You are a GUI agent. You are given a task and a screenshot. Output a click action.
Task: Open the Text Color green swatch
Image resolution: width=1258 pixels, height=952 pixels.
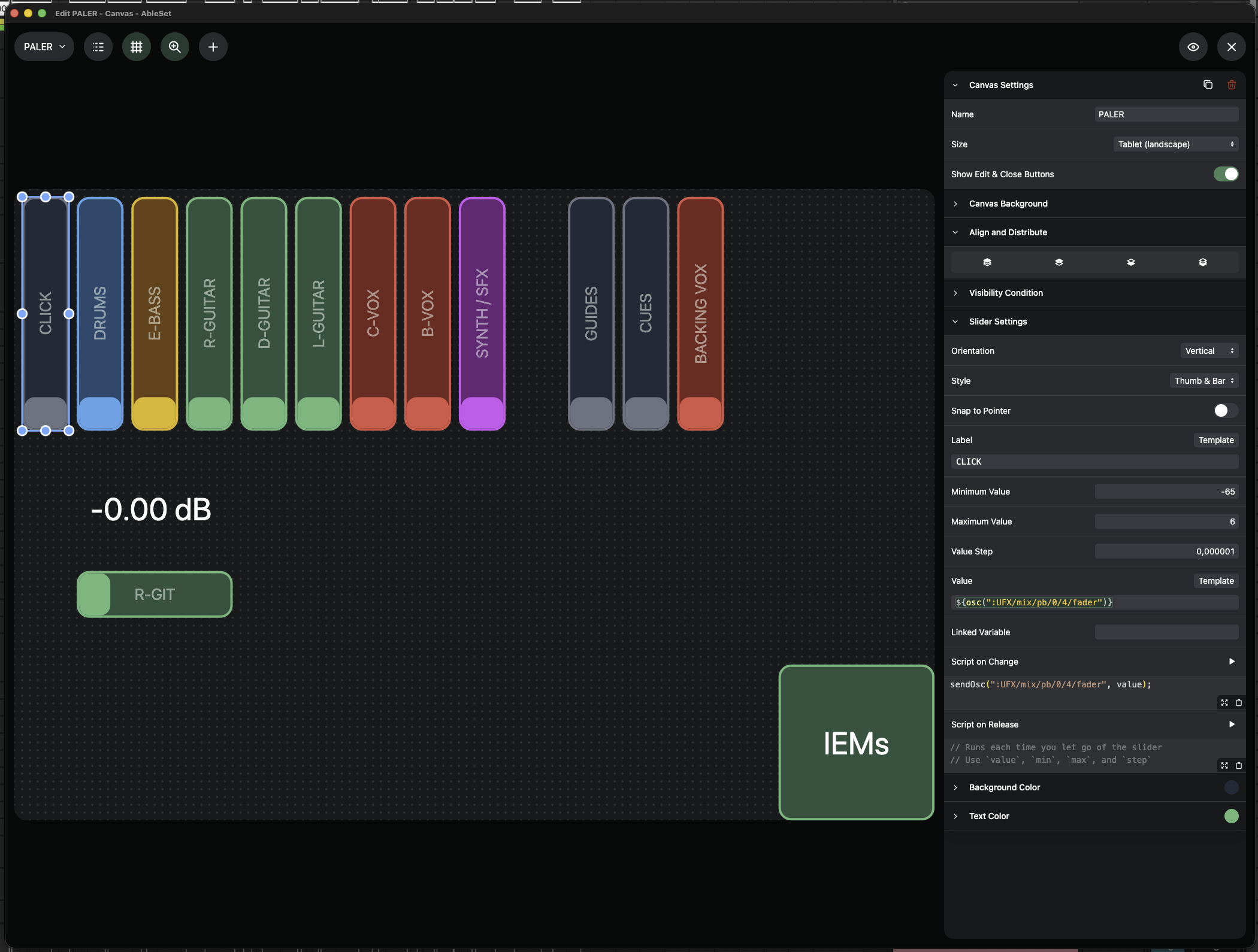pyautogui.click(x=1231, y=816)
